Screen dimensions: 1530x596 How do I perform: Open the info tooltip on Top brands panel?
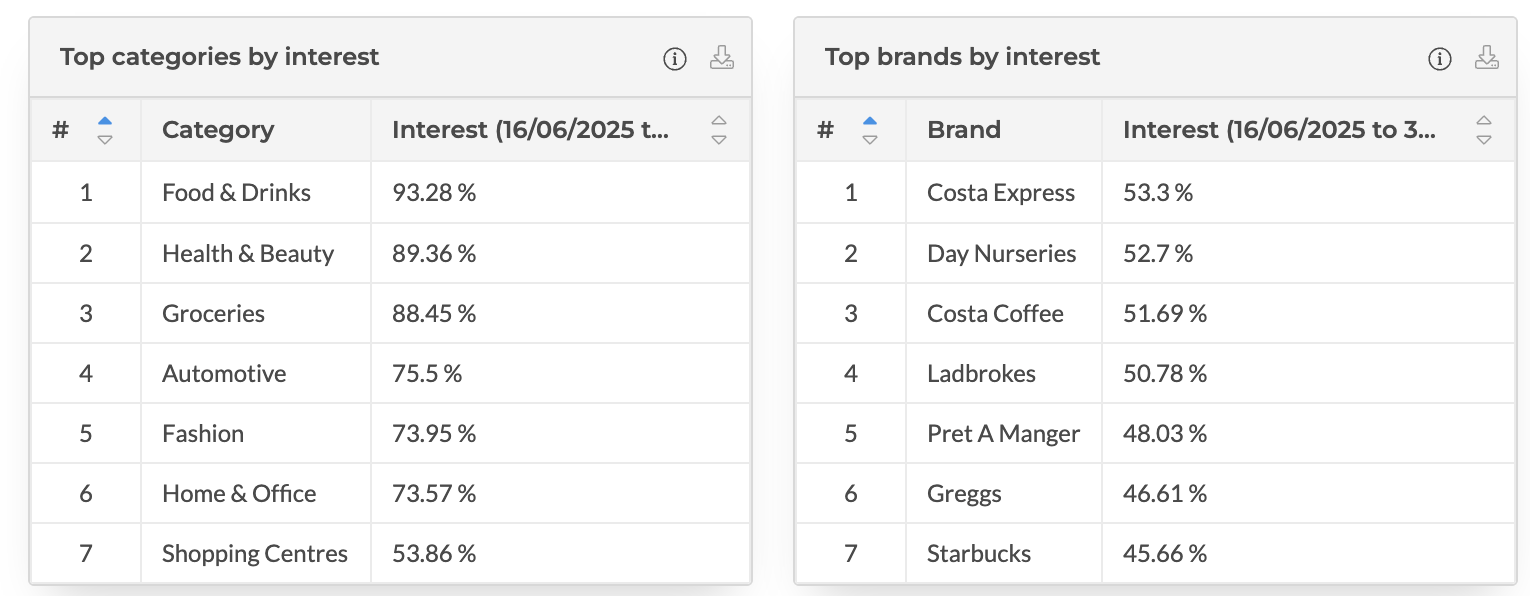tap(1439, 59)
